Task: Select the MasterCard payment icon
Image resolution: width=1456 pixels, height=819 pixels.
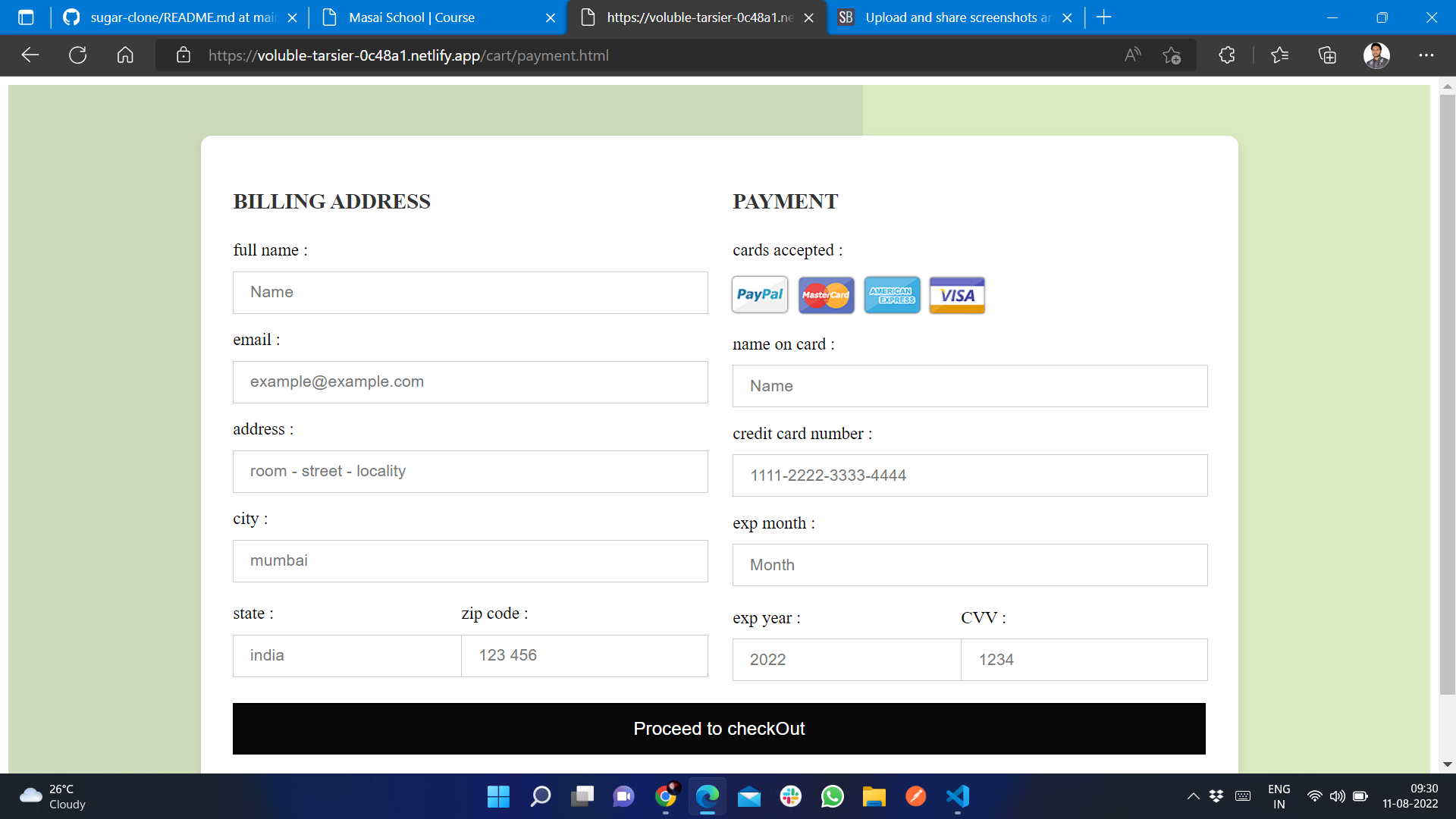Action: 825,295
